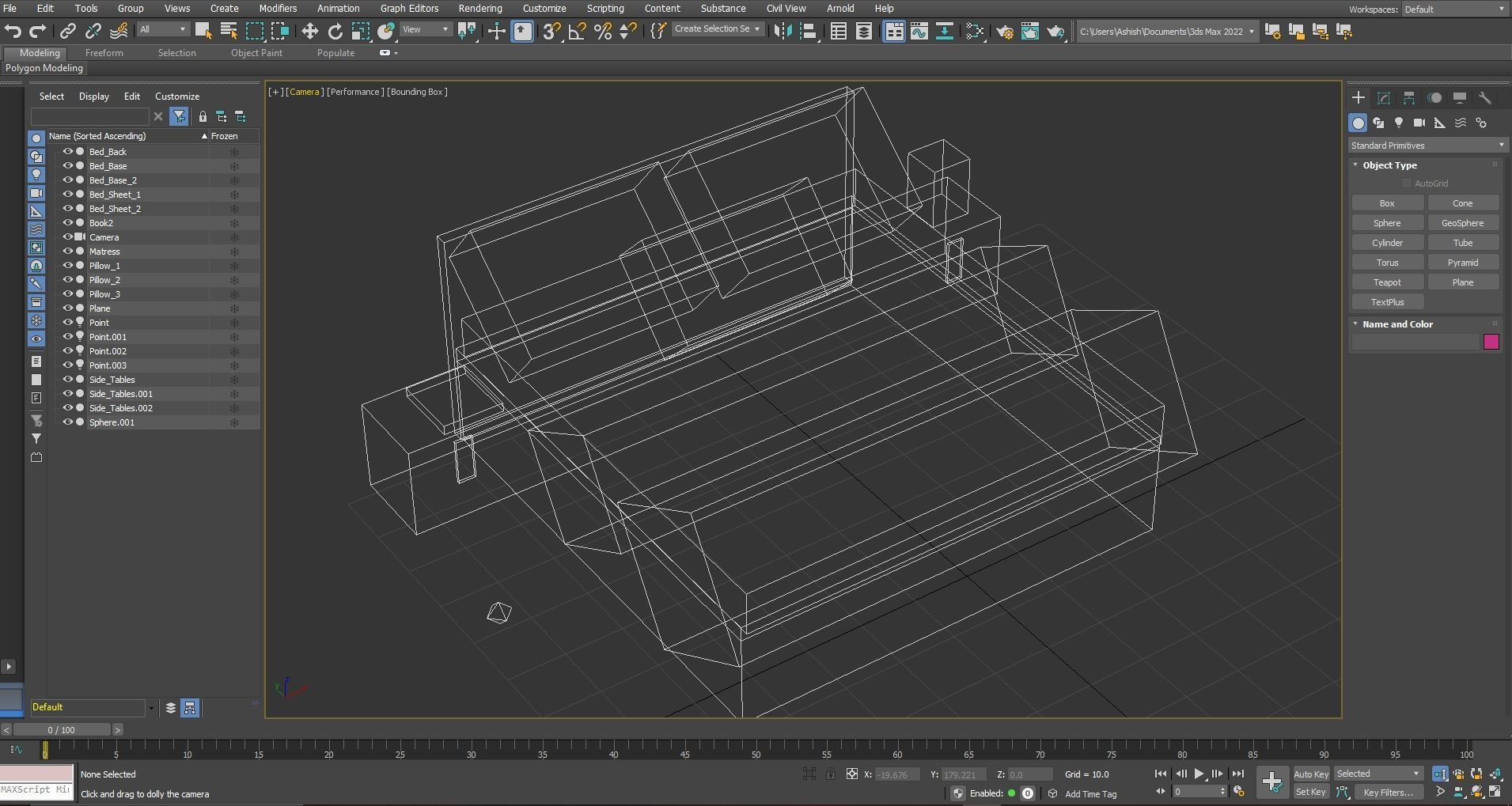Open the Utilities wrench panel tab
1512x806 pixels.
point(1485,97)
